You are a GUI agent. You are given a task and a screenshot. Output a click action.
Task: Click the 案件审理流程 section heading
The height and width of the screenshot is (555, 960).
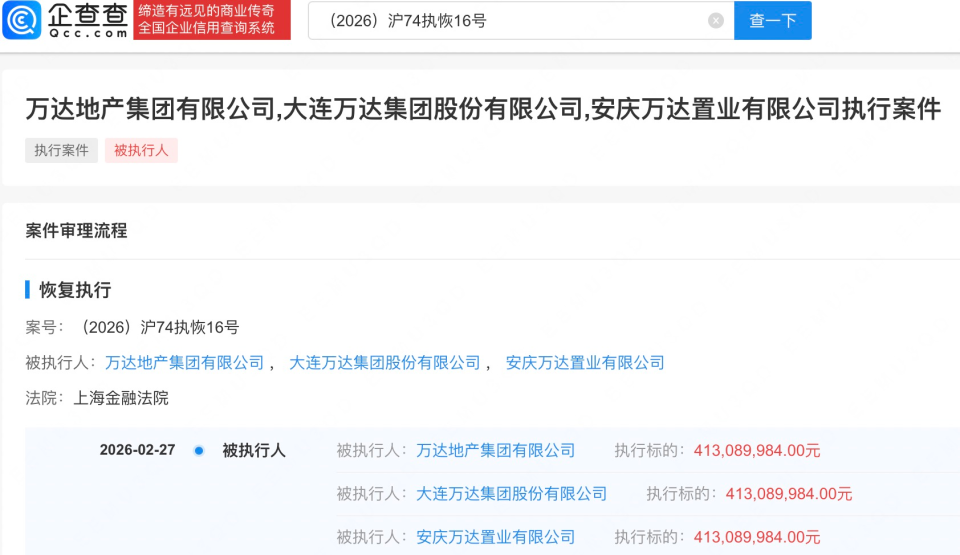click(x=77, y=231)
